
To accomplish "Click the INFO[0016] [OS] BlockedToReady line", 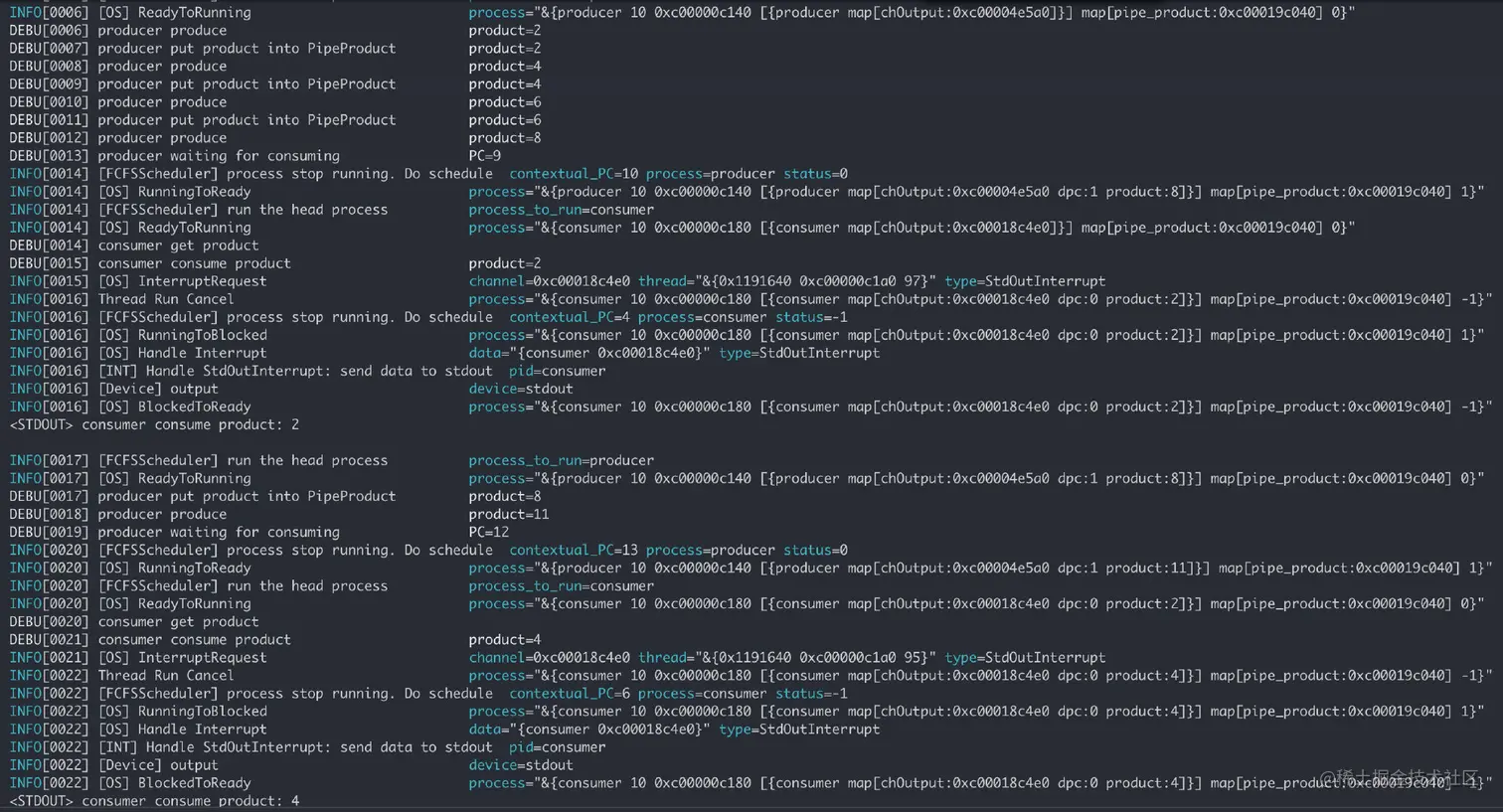I will pyautogui.click(x=751, y=406).
